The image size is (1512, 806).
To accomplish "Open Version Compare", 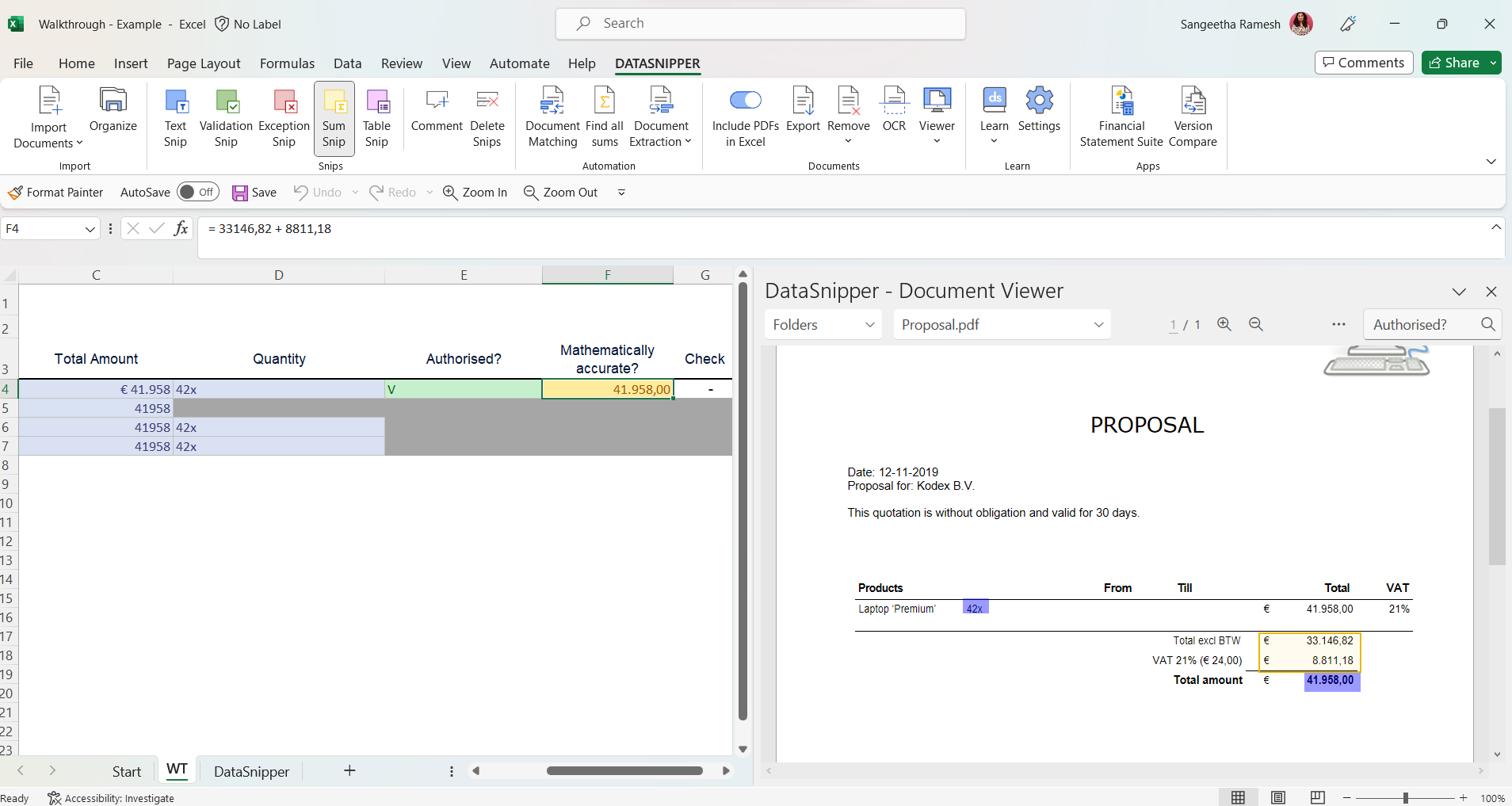I will (1193, 117).
